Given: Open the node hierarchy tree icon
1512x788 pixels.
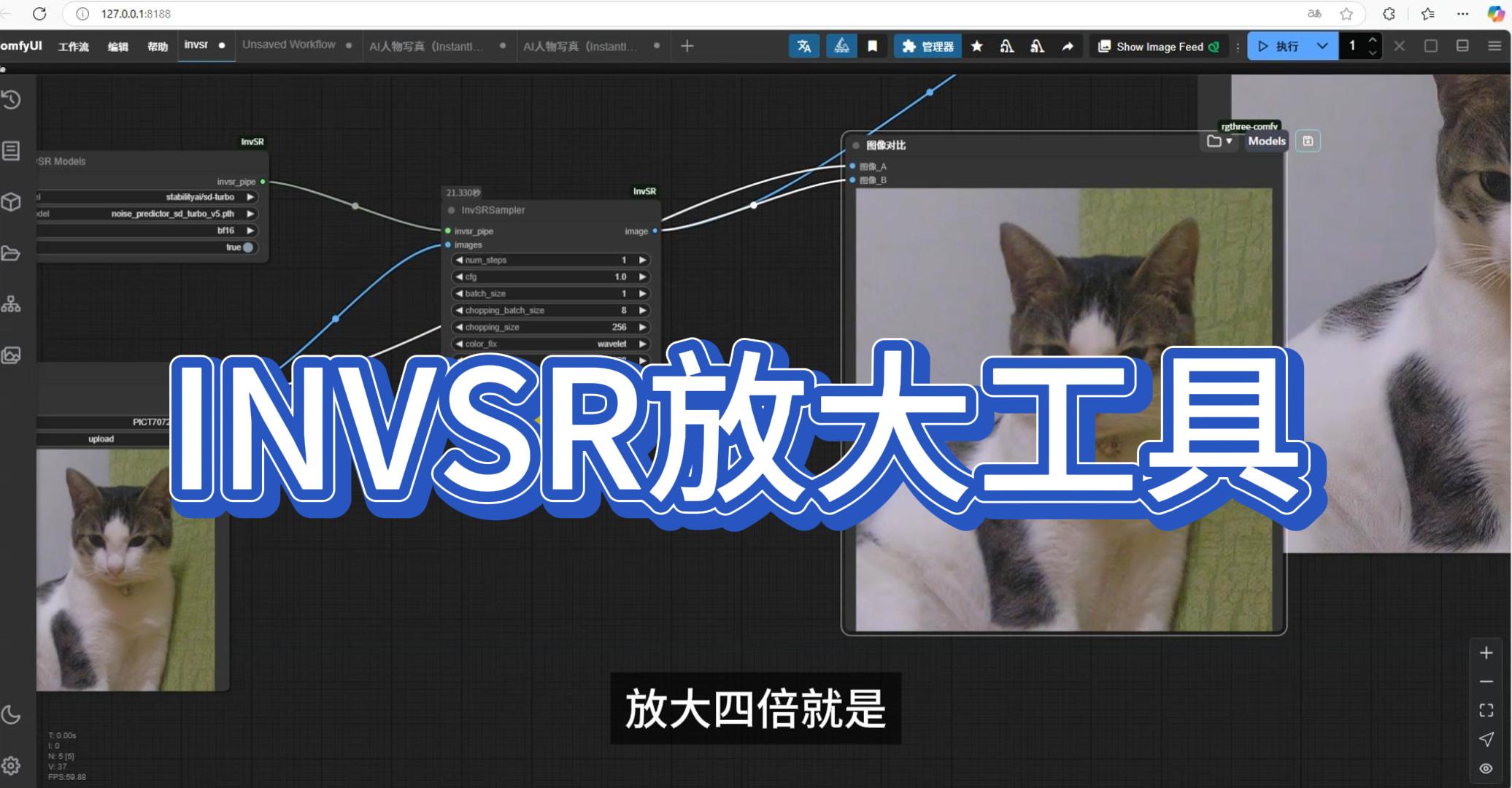Looking at the screenshot, I should click(x=11, y=304).
